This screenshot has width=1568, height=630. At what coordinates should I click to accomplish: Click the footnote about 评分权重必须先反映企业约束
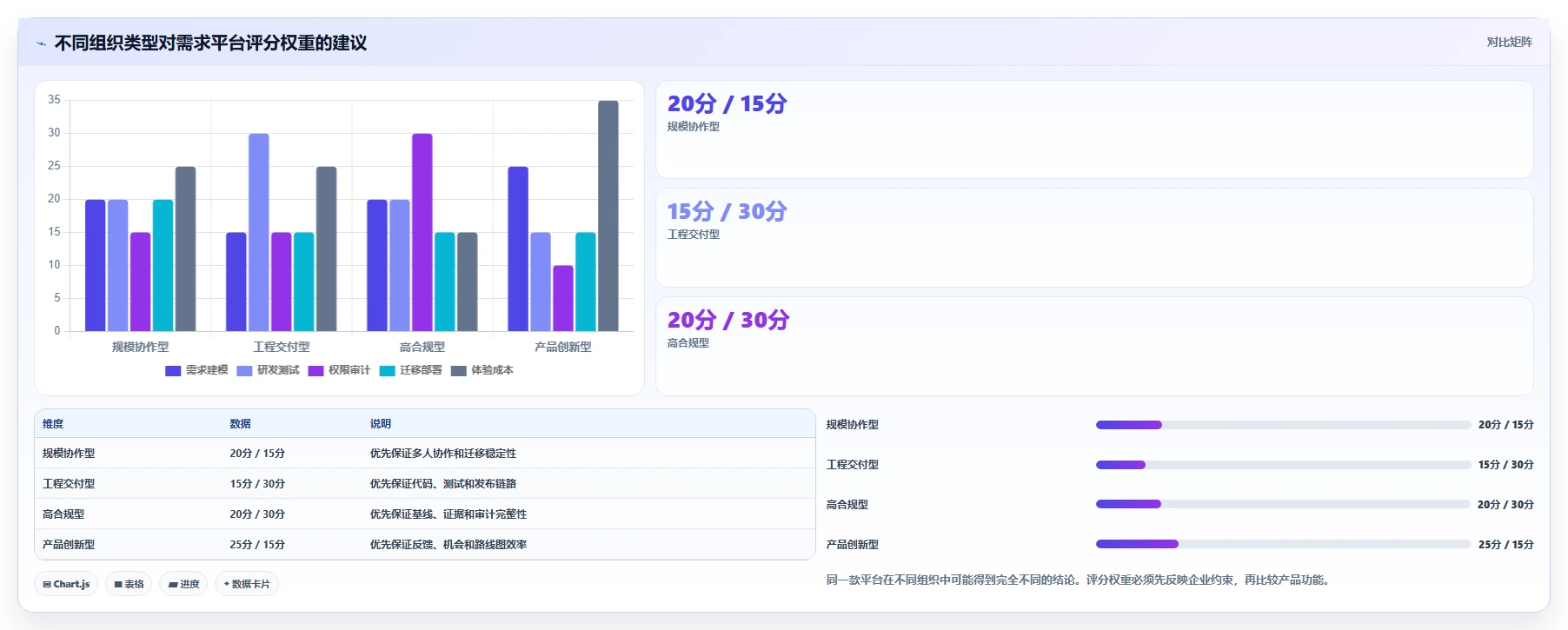1078,580
